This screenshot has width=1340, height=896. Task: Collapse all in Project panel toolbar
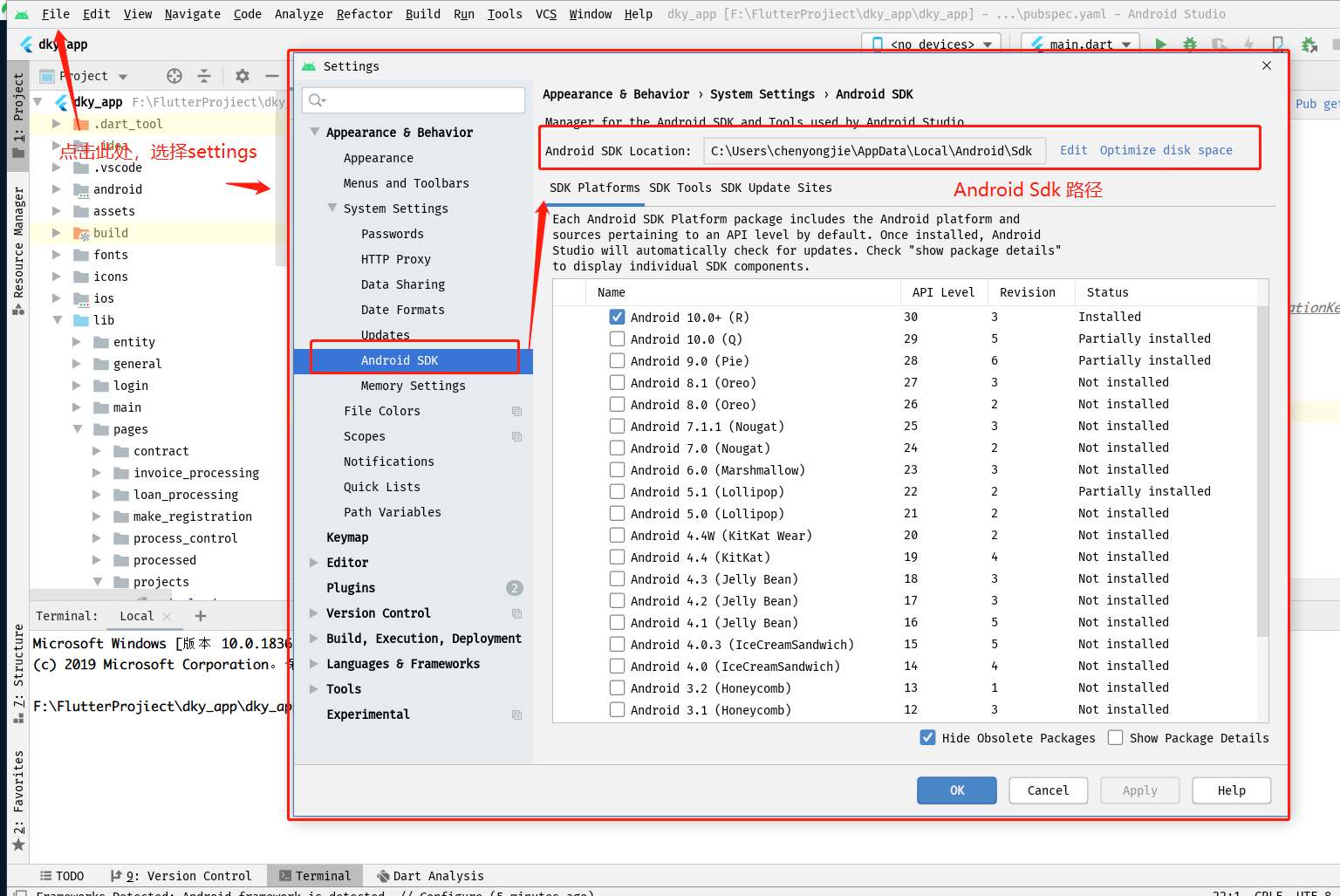204,76
